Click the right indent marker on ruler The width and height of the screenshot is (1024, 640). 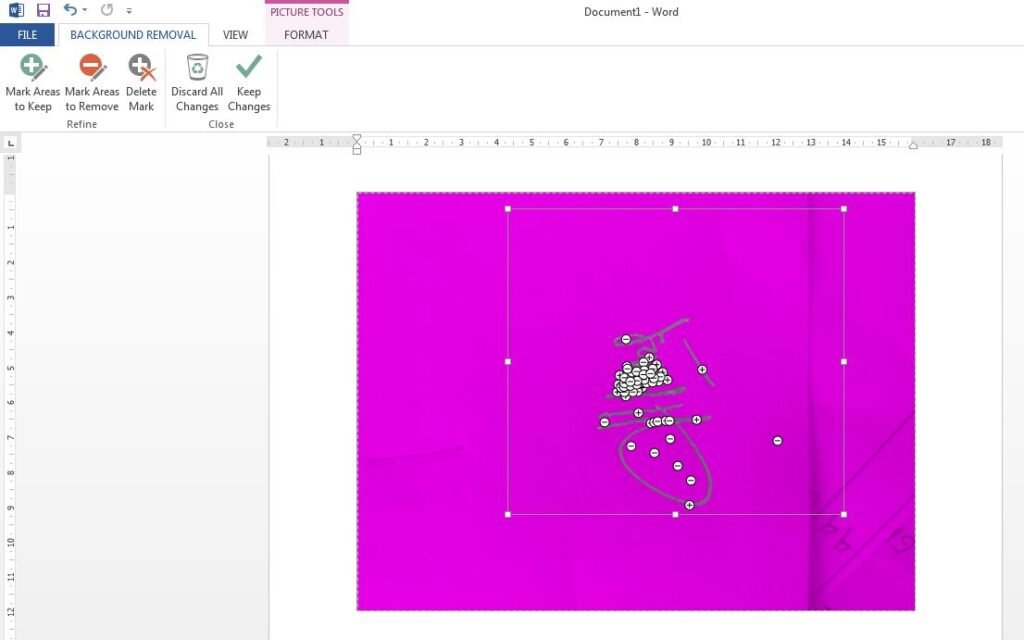(913, 145)
